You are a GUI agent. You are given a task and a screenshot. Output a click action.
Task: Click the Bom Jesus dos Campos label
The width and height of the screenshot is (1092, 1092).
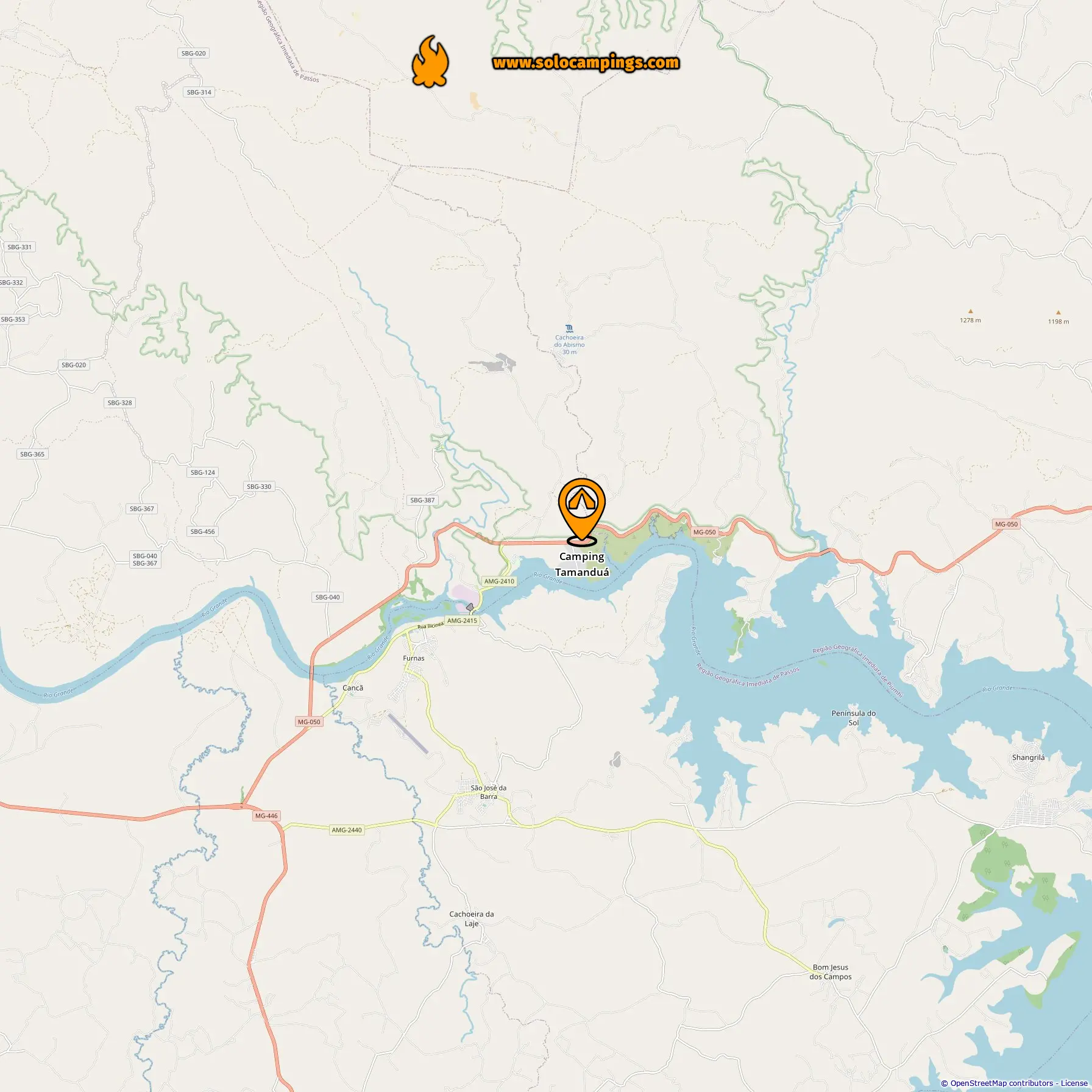pyautogui.click(x=831, y=972)
